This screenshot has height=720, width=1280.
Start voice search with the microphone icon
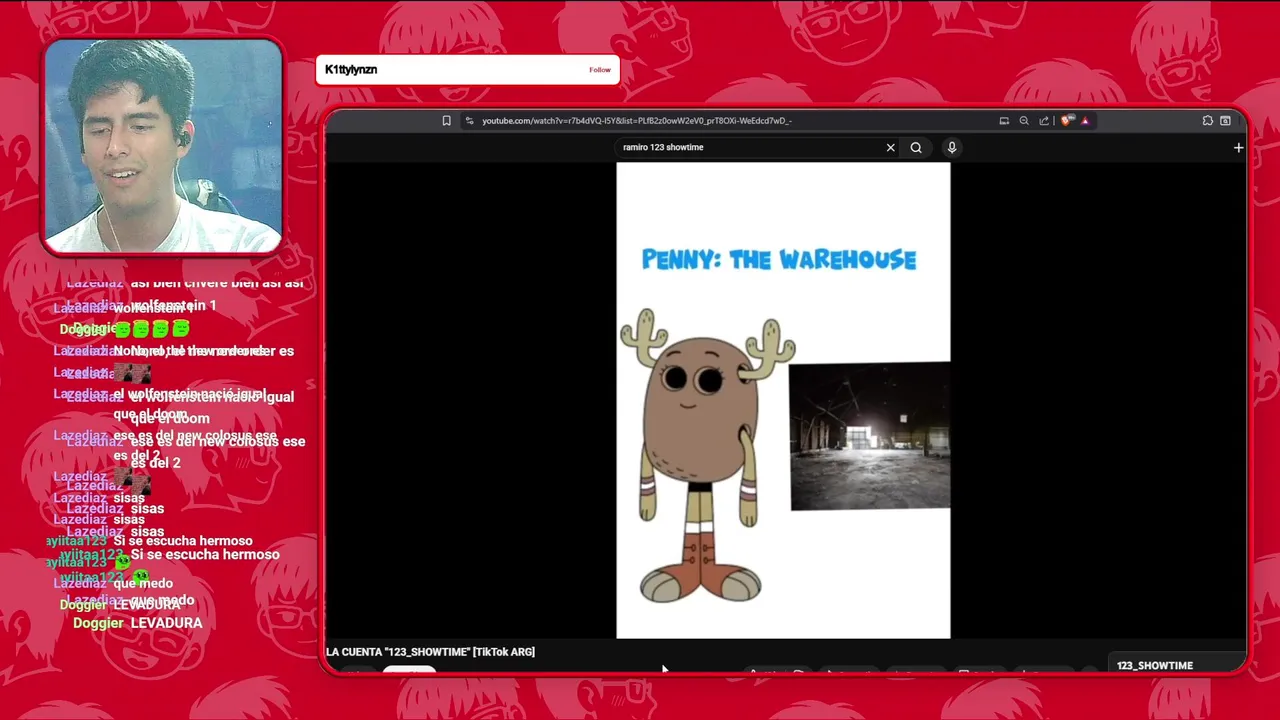pyautogui.click(x=952, y=148)
